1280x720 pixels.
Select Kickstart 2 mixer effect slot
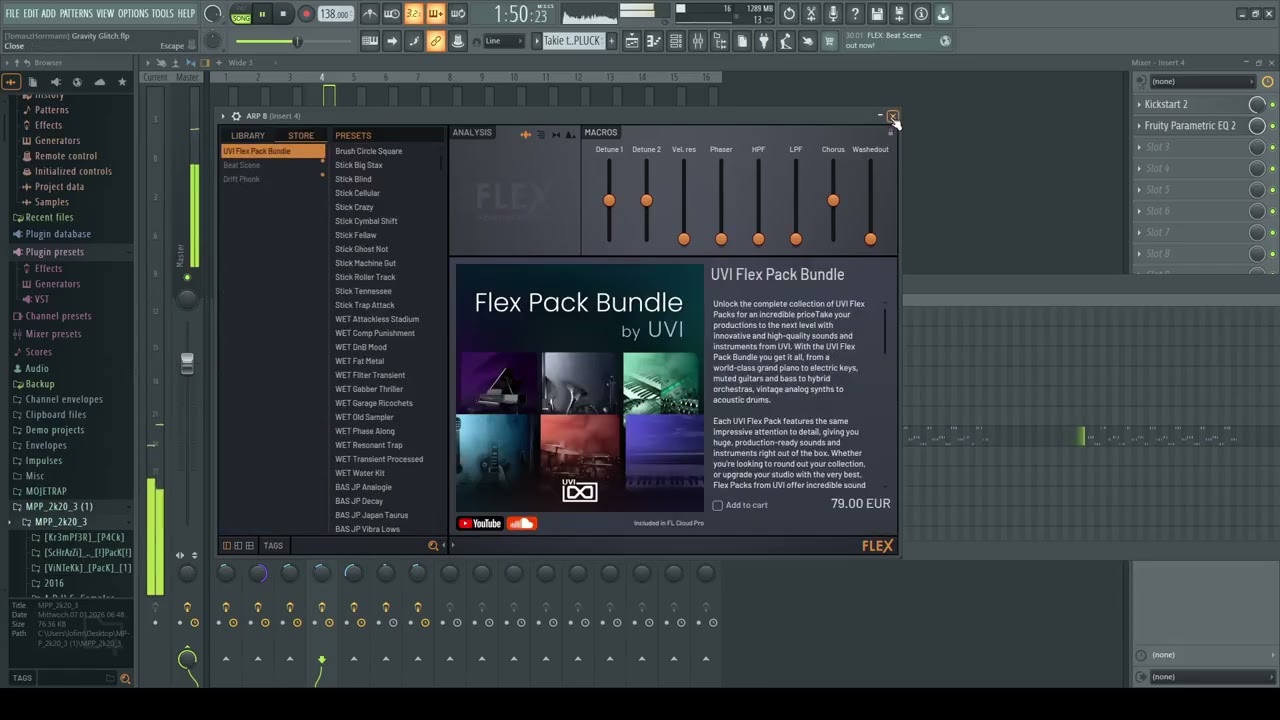pos(1166,104)
